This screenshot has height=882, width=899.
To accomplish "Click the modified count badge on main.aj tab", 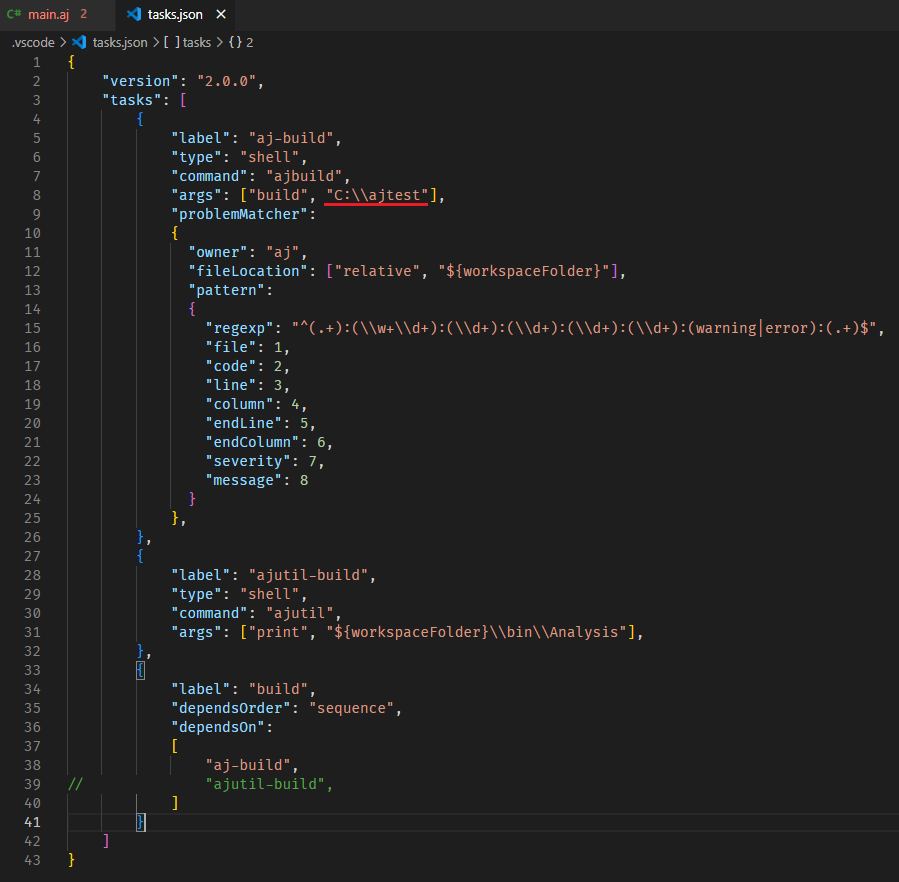I will 83,15.
